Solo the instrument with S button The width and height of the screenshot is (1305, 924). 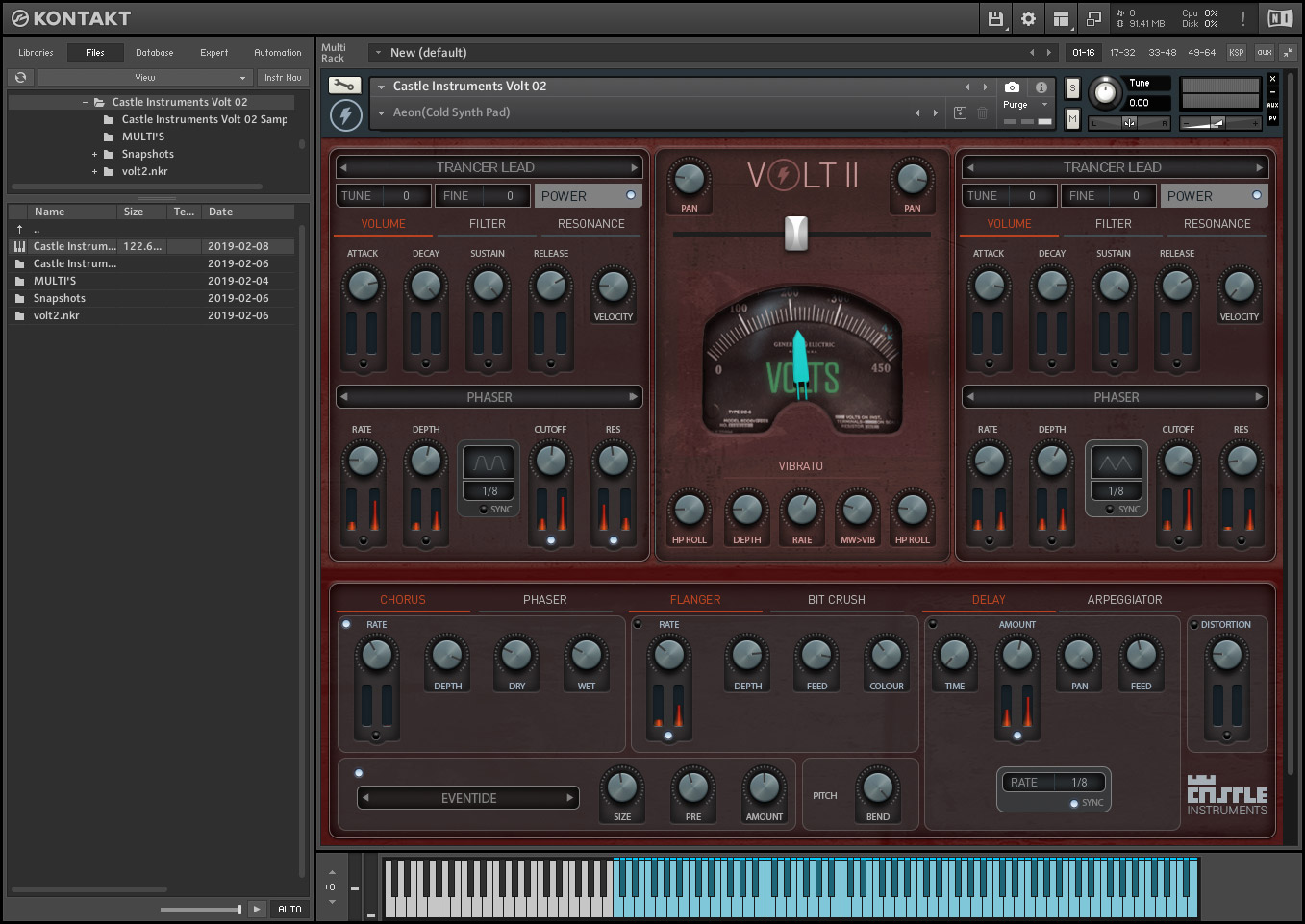1072,88
